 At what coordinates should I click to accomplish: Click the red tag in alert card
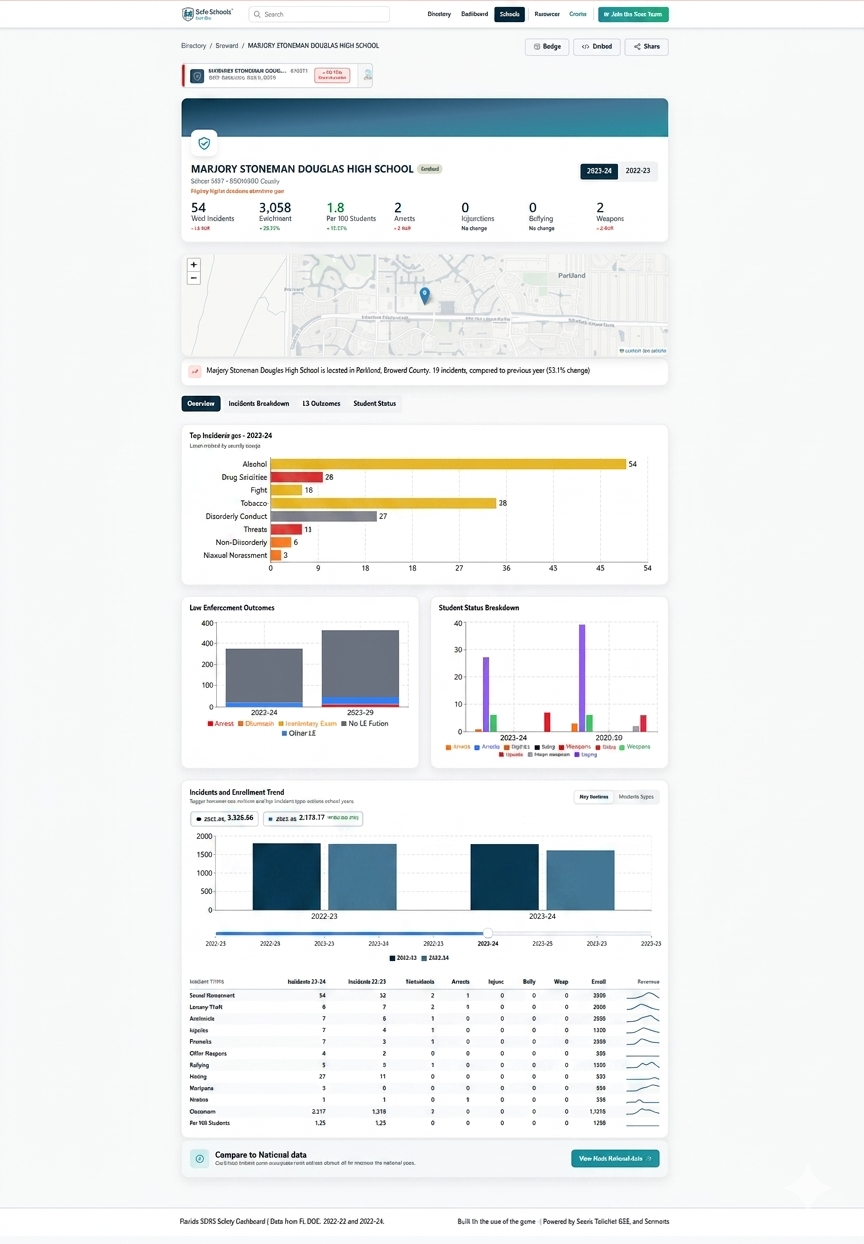pos(332,75)
